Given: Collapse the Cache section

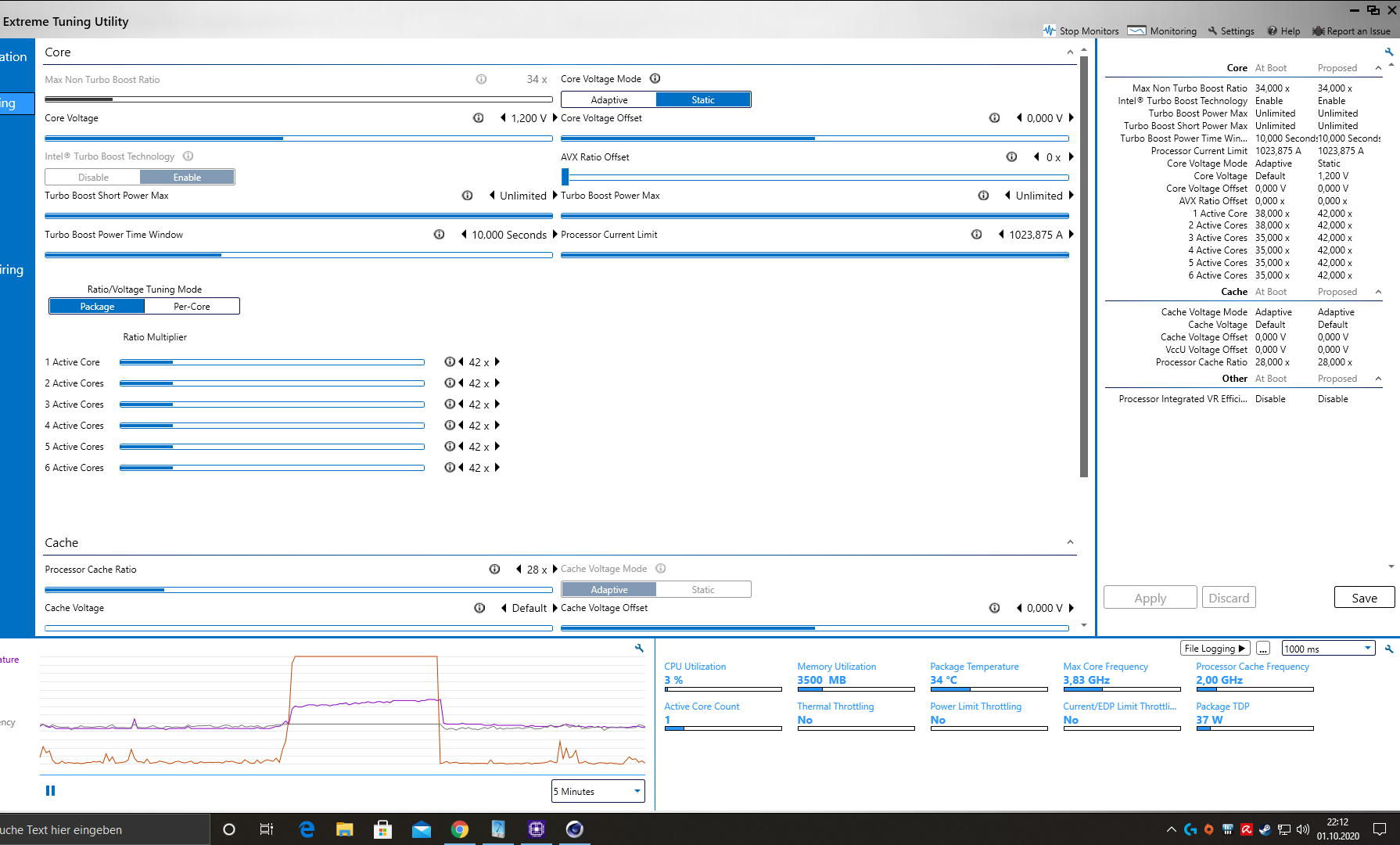Looking at the screenshot, I should coord(1070,542).
